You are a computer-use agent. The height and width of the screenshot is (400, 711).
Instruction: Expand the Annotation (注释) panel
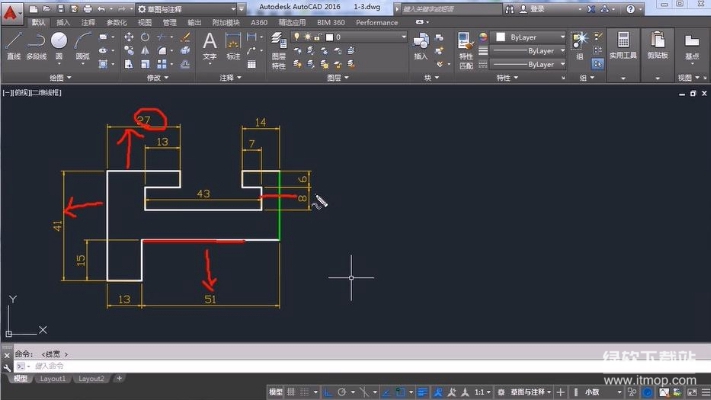point(230,78)
